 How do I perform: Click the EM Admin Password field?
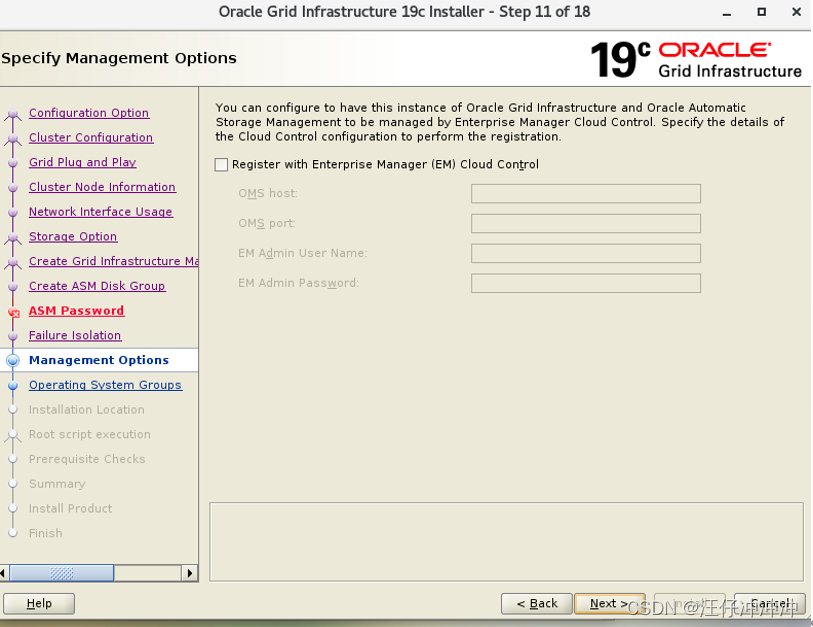tap(586, 283)
